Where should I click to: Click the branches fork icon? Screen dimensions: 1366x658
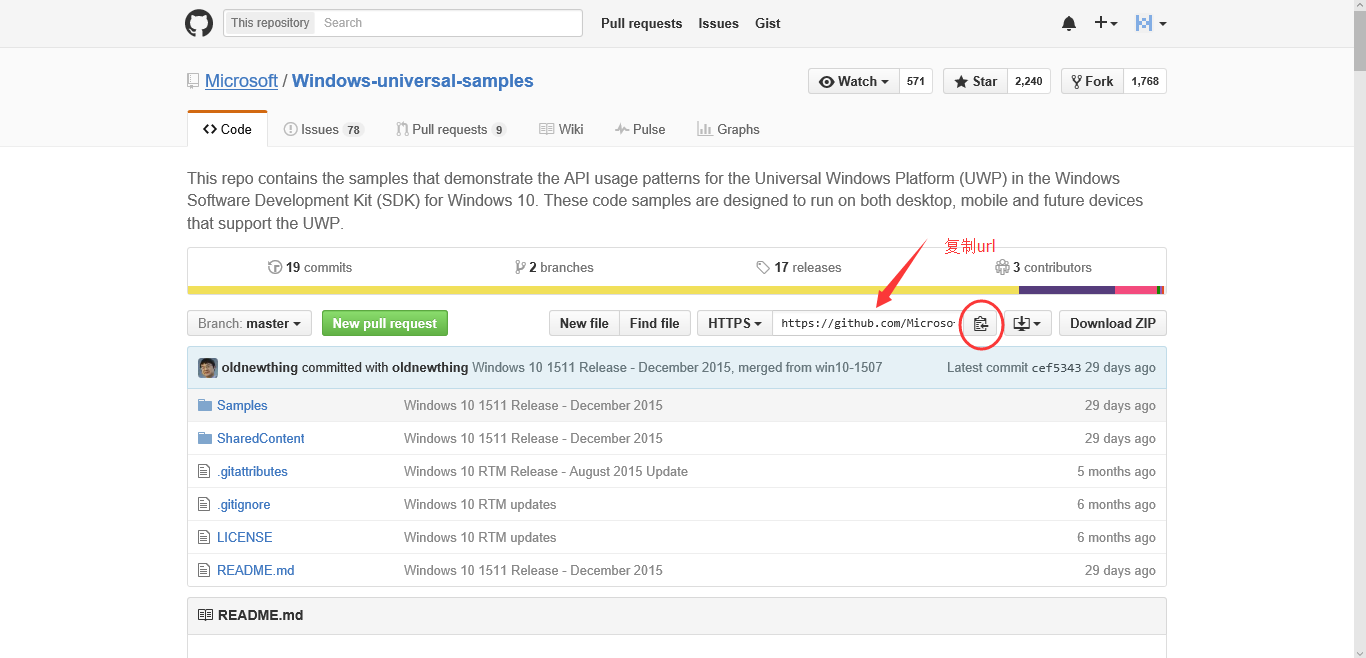[x=520, y=267]
